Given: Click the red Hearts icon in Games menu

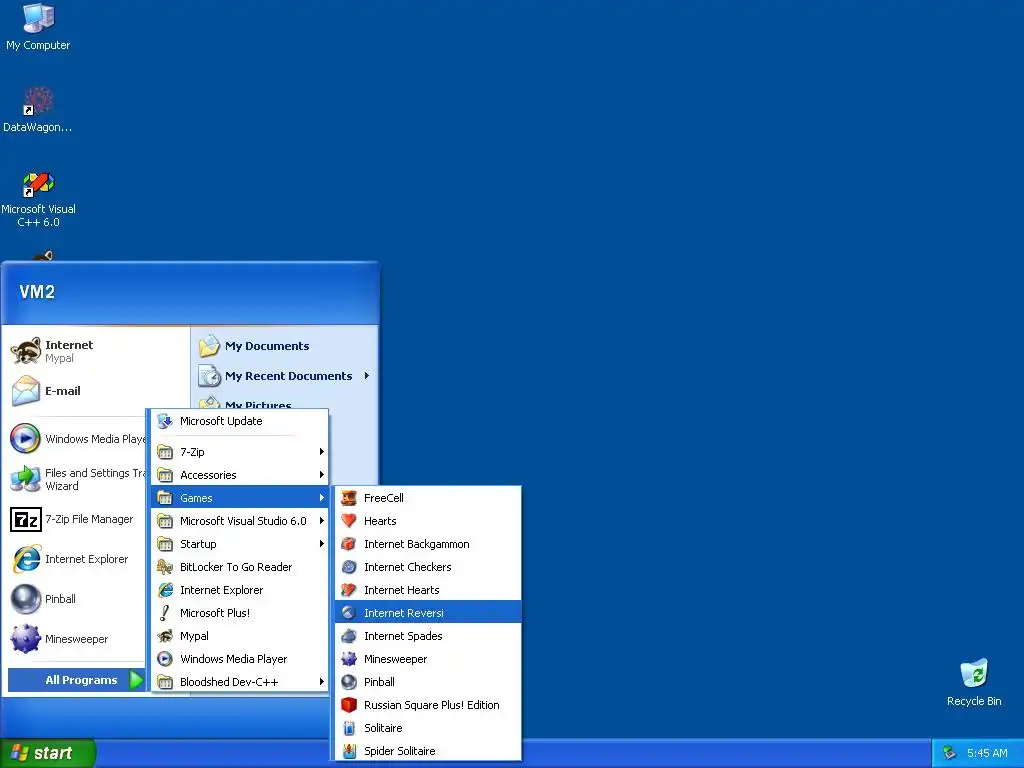Looking at the screenshot, I should coord(349,520).
